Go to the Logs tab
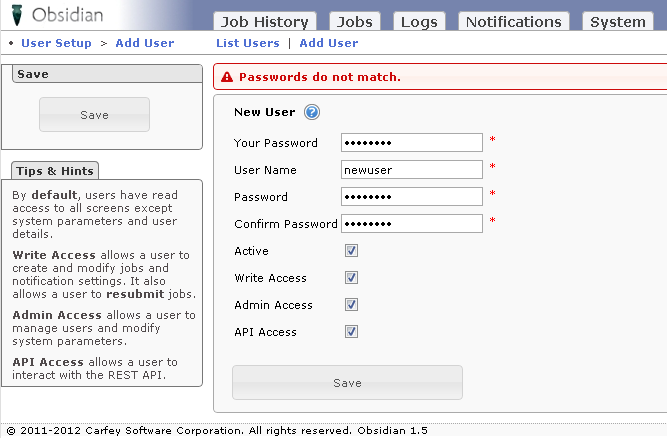The height and width of the screenshot is (438, 667). click(418, 22)
